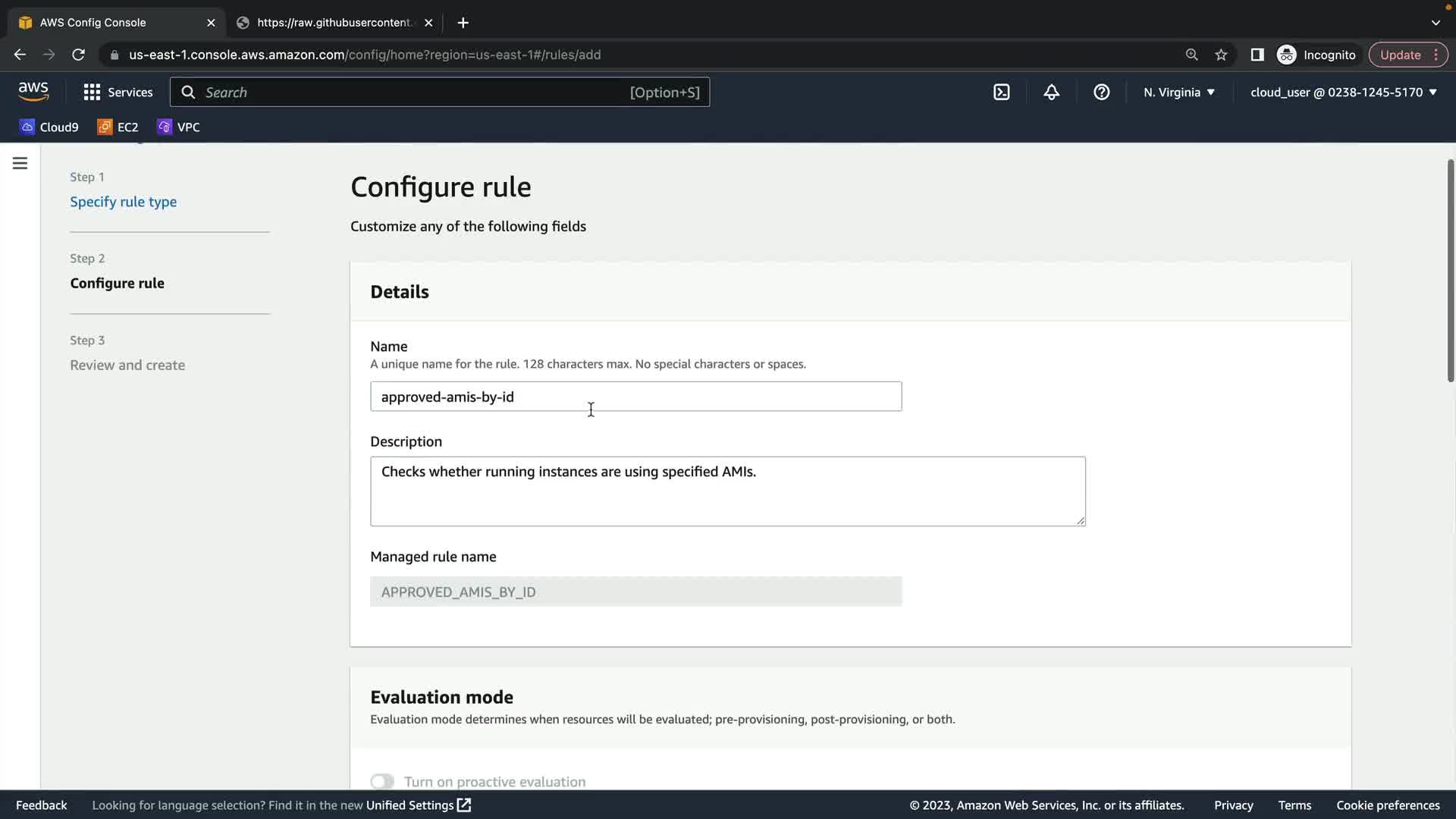Open a new browser tab
1456x819 pixels.
(x=463, y=23)
